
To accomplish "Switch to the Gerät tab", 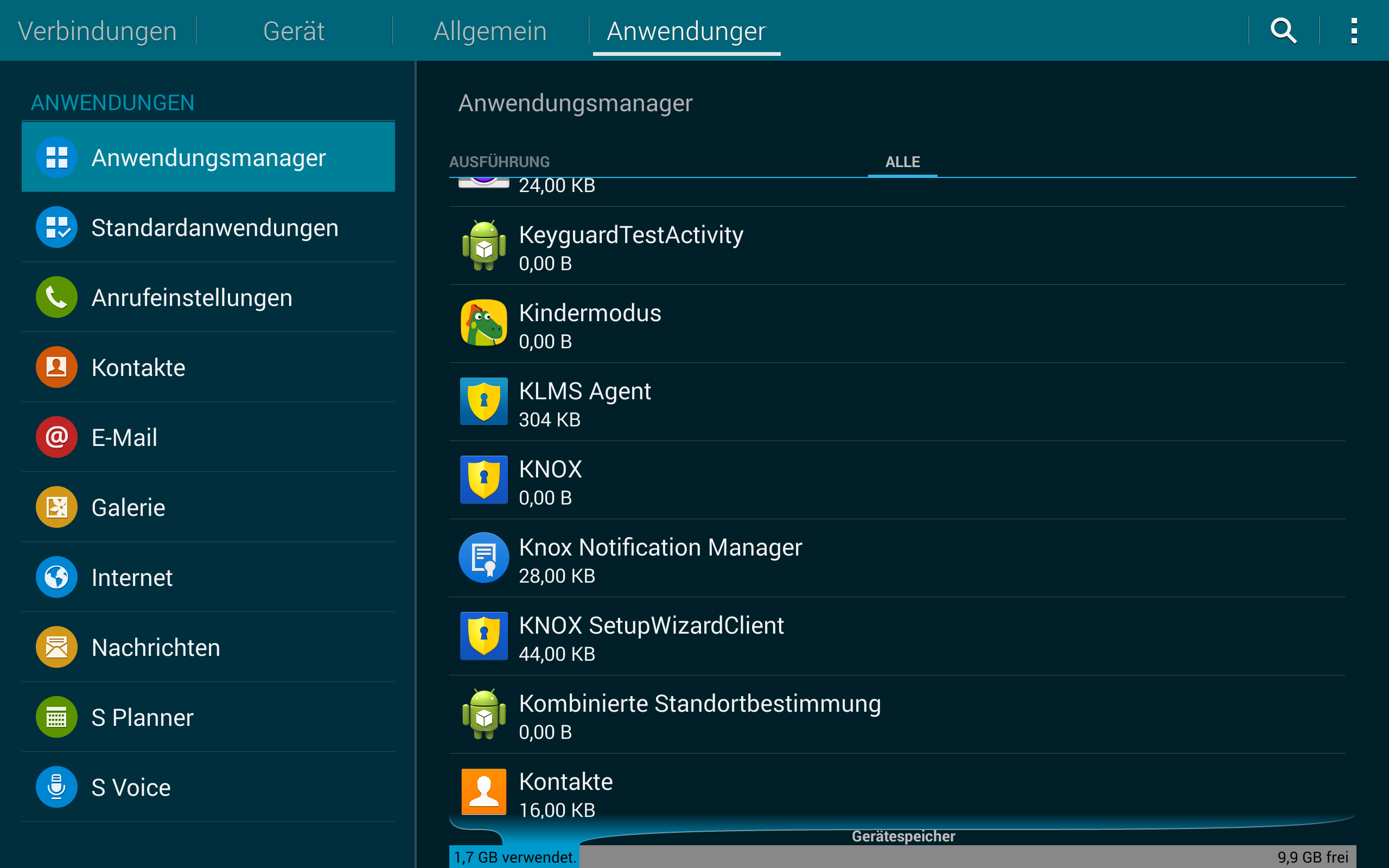I will click(x=294, y=30).
